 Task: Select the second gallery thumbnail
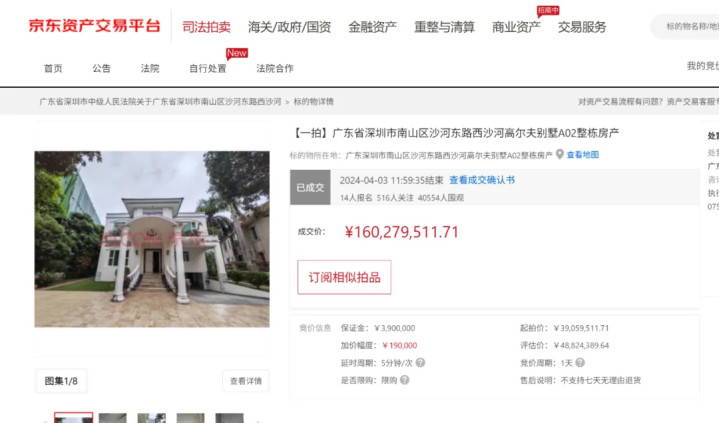[113, 418]
